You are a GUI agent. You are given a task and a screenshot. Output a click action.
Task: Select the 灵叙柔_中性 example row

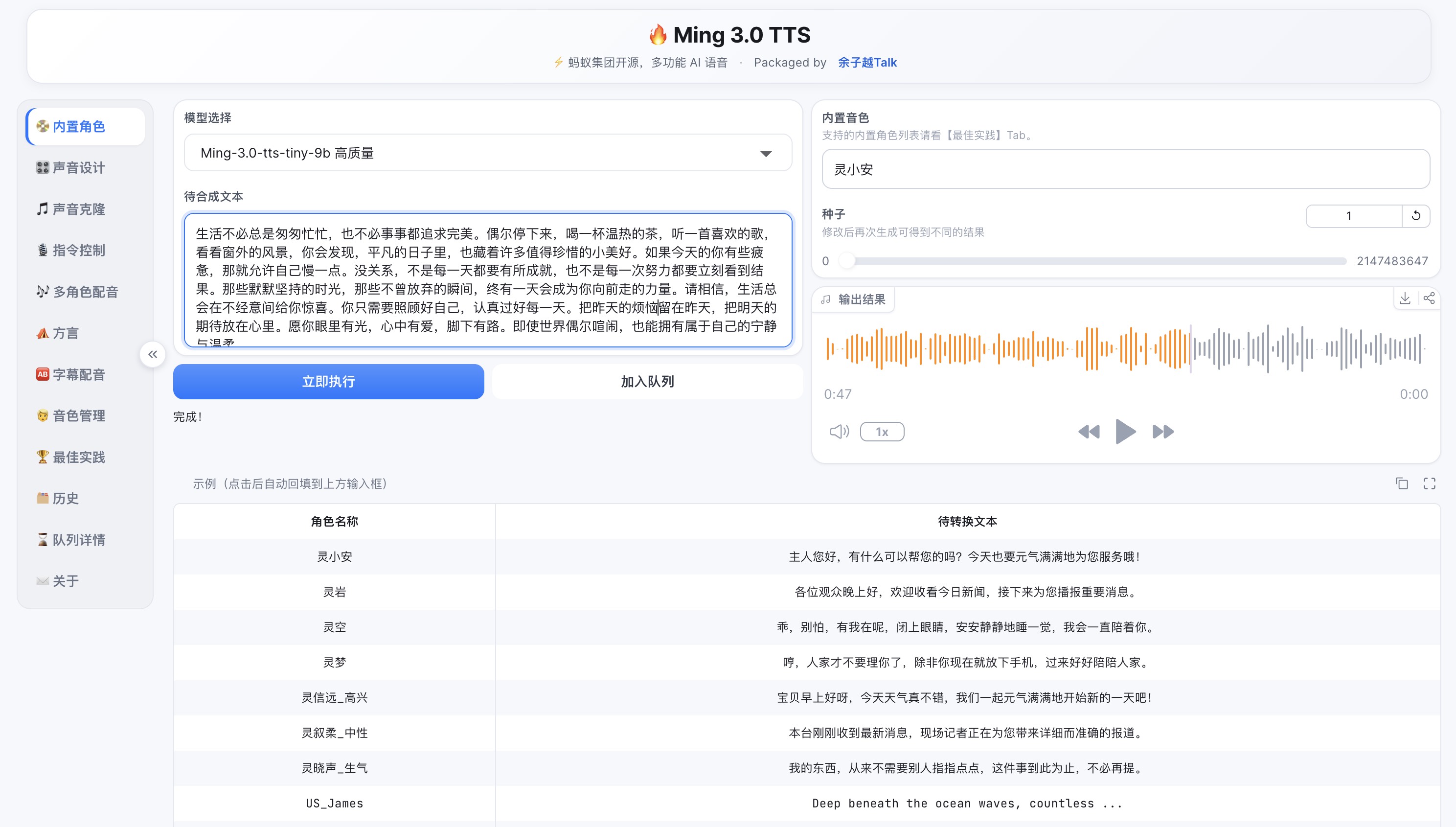tap(806, 733)
